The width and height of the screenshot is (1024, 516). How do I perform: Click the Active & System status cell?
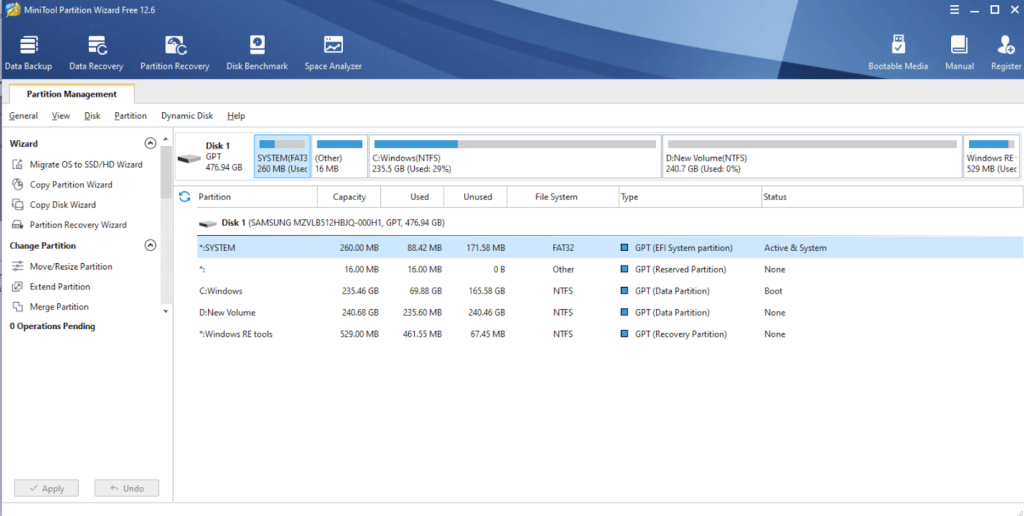pyautogui.click(x=795, y=248)
